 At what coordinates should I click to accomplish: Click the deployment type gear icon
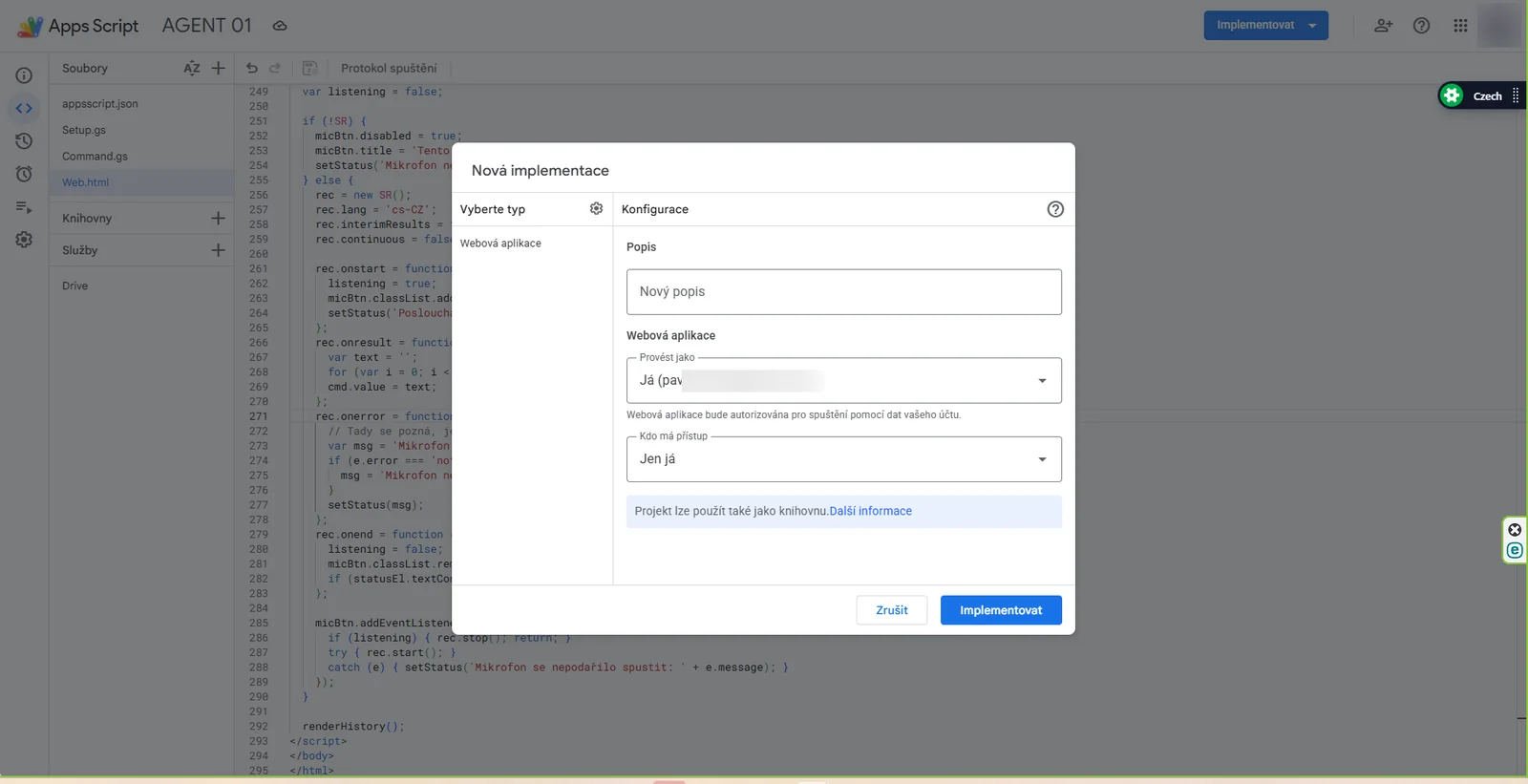tap(596, 208)
